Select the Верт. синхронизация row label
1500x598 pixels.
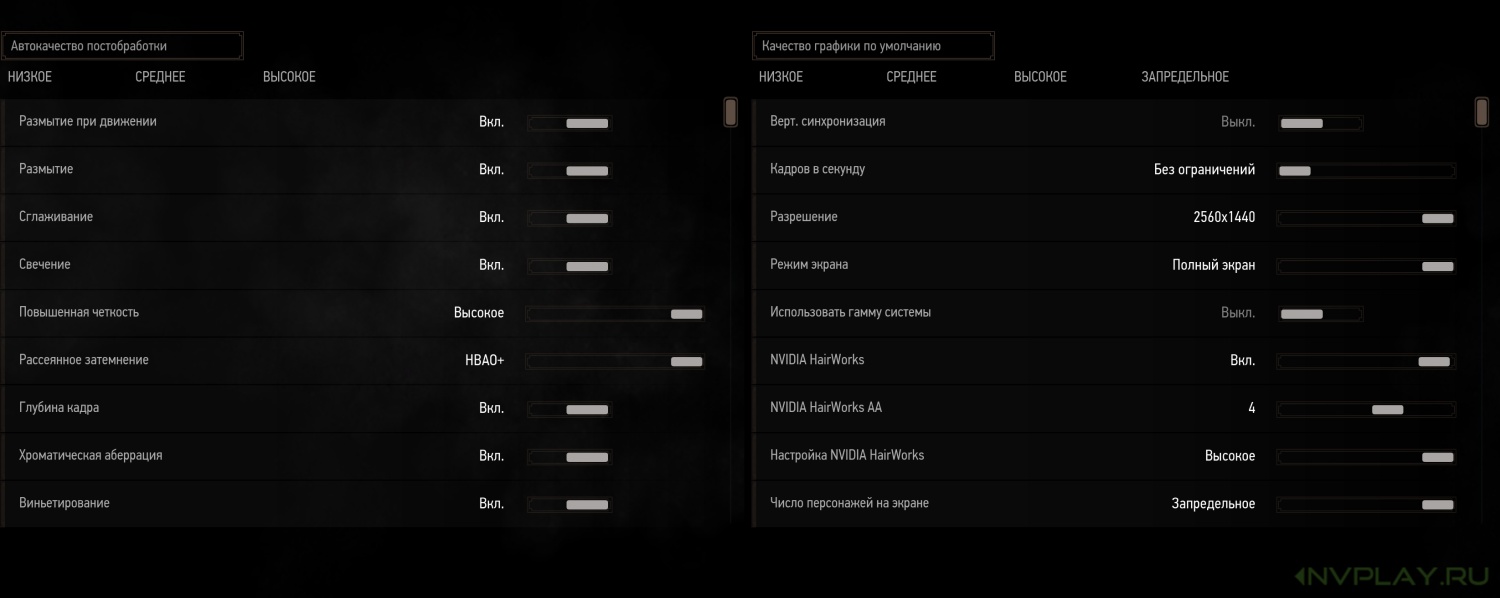828,121
